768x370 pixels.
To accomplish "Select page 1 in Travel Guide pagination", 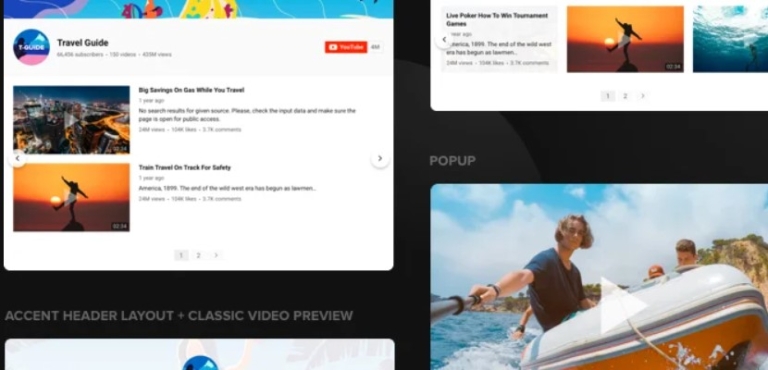I will (x=181, y=255).
